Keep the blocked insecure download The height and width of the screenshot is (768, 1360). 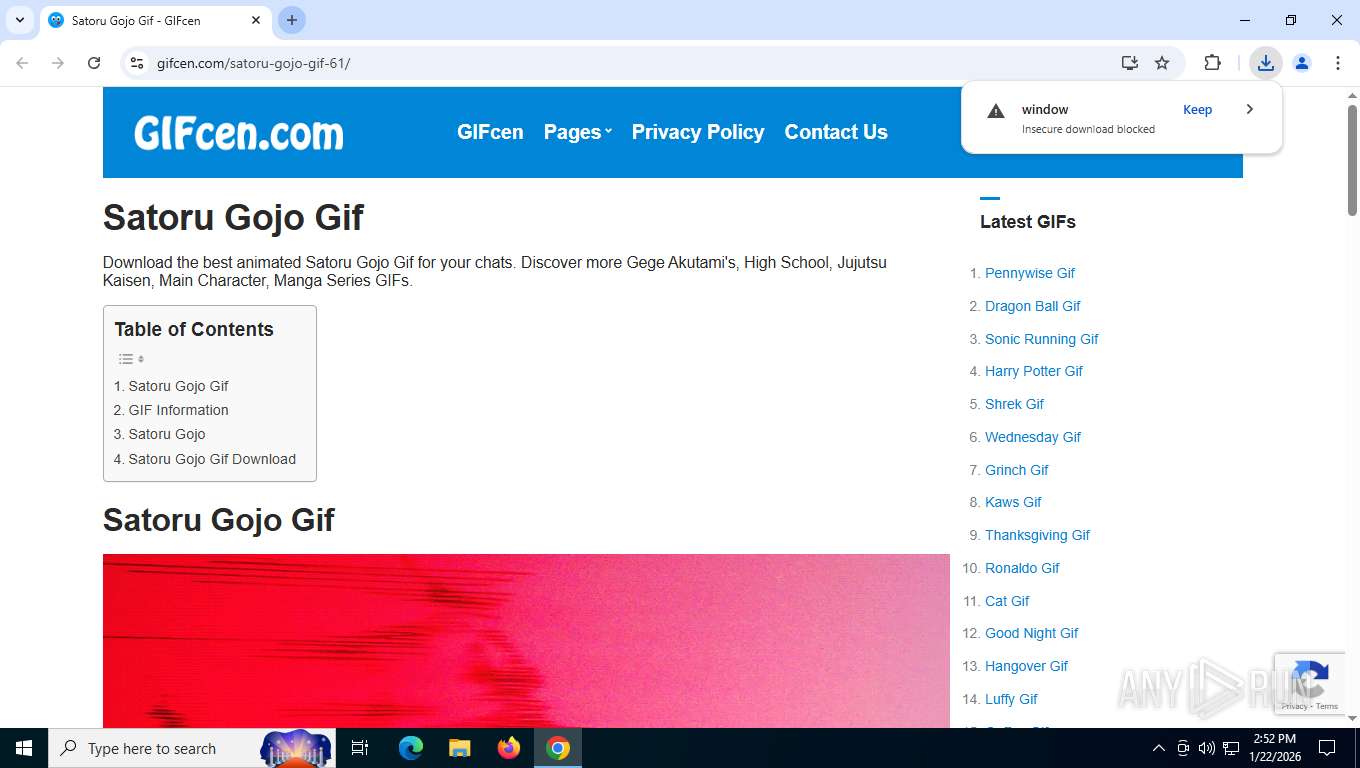pyautogui.click(x=1197, y=110)
